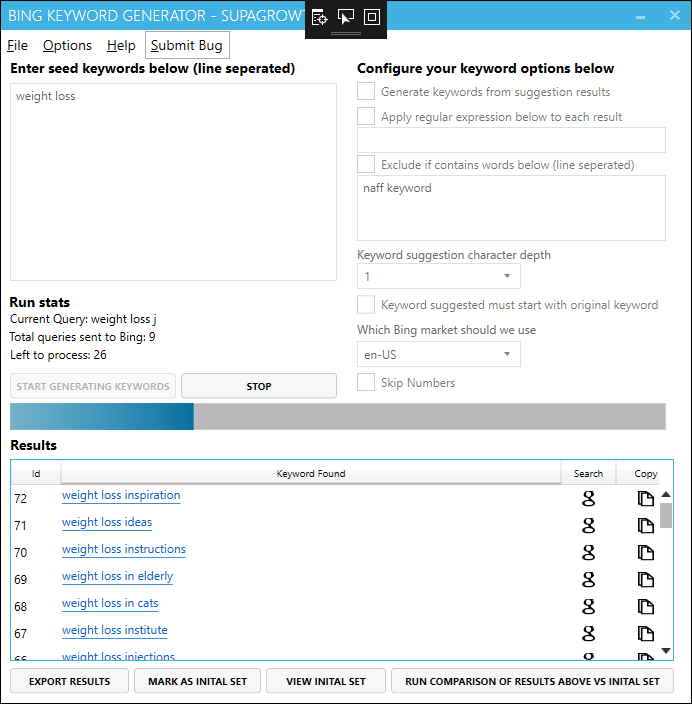Copy keyword weight loss instructions
The height and width of the screenshot is (704, 692).
(x=646, y=552)
